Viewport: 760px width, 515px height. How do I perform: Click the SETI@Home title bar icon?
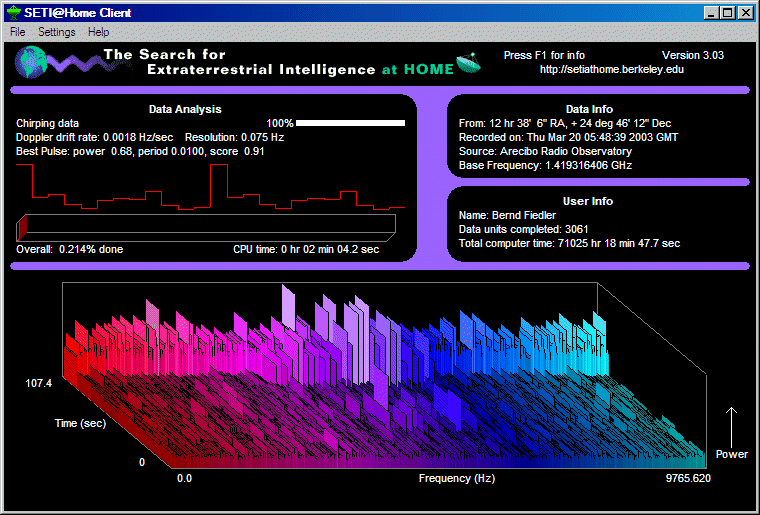coord(14,13)
